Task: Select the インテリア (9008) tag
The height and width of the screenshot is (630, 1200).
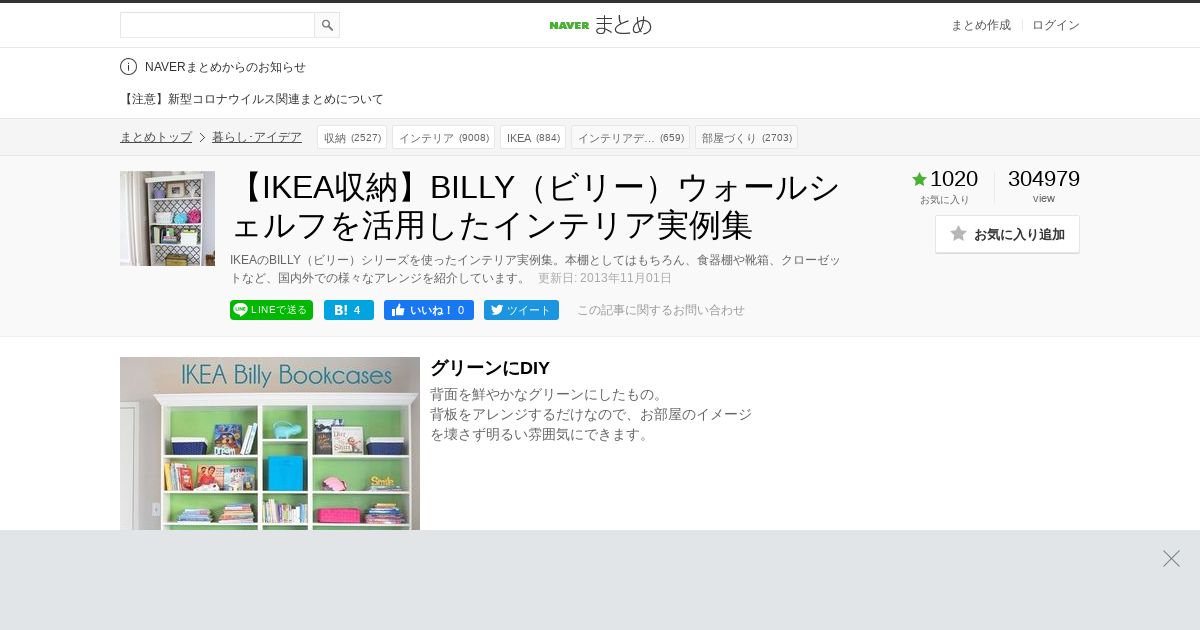Action: (x=443, y=137)
